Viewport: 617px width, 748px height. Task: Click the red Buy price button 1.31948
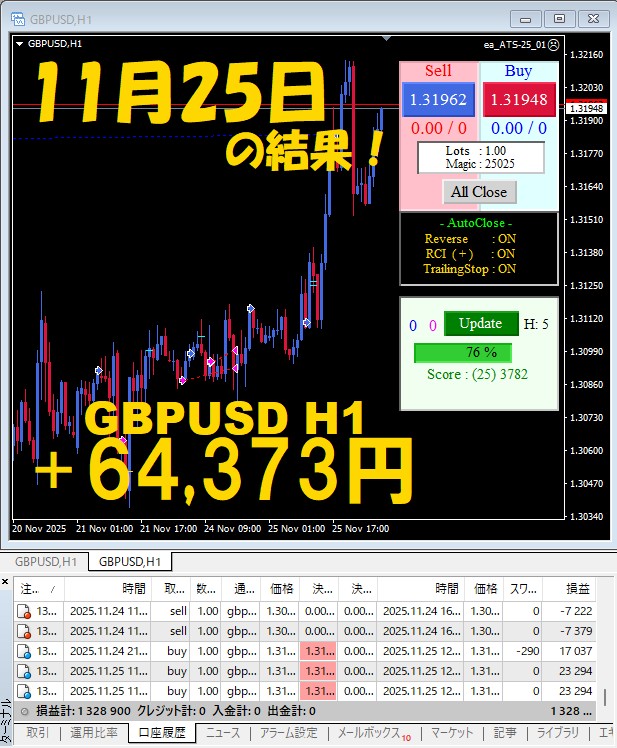click(519, 99)
